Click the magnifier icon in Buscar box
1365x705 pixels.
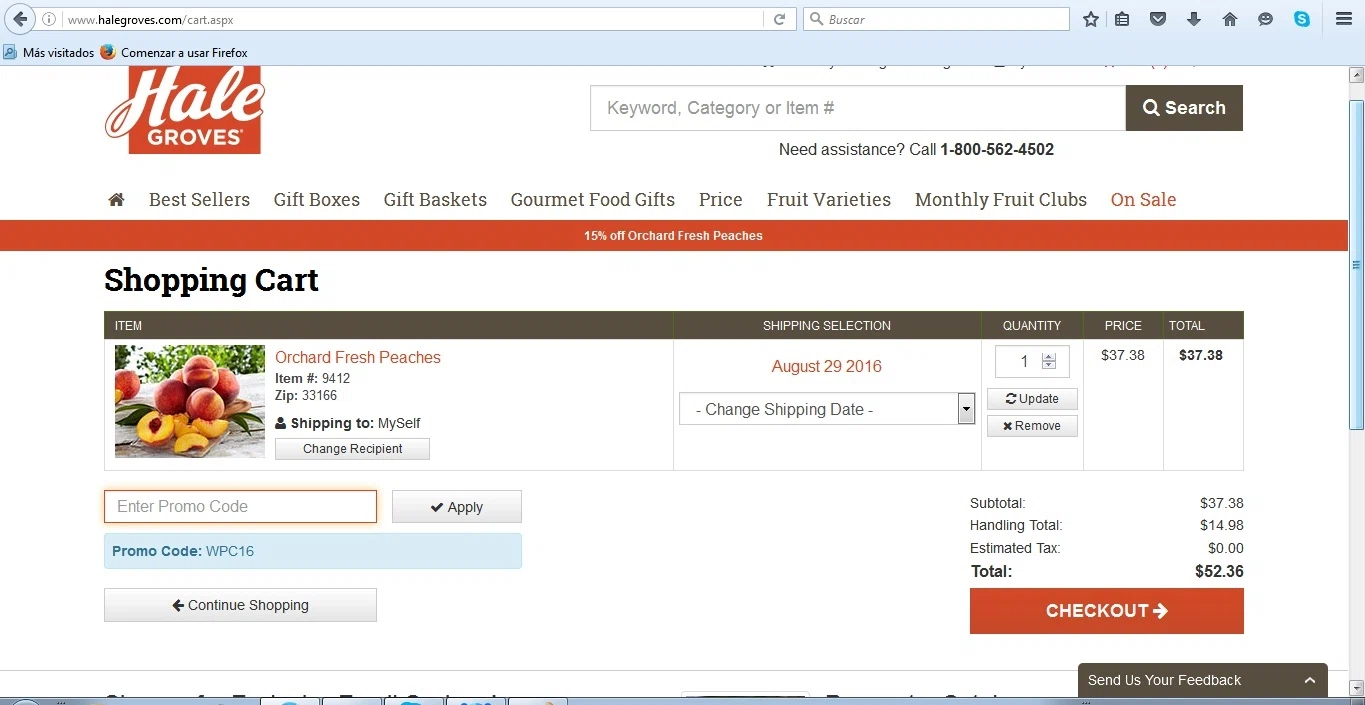click(816, 19)
